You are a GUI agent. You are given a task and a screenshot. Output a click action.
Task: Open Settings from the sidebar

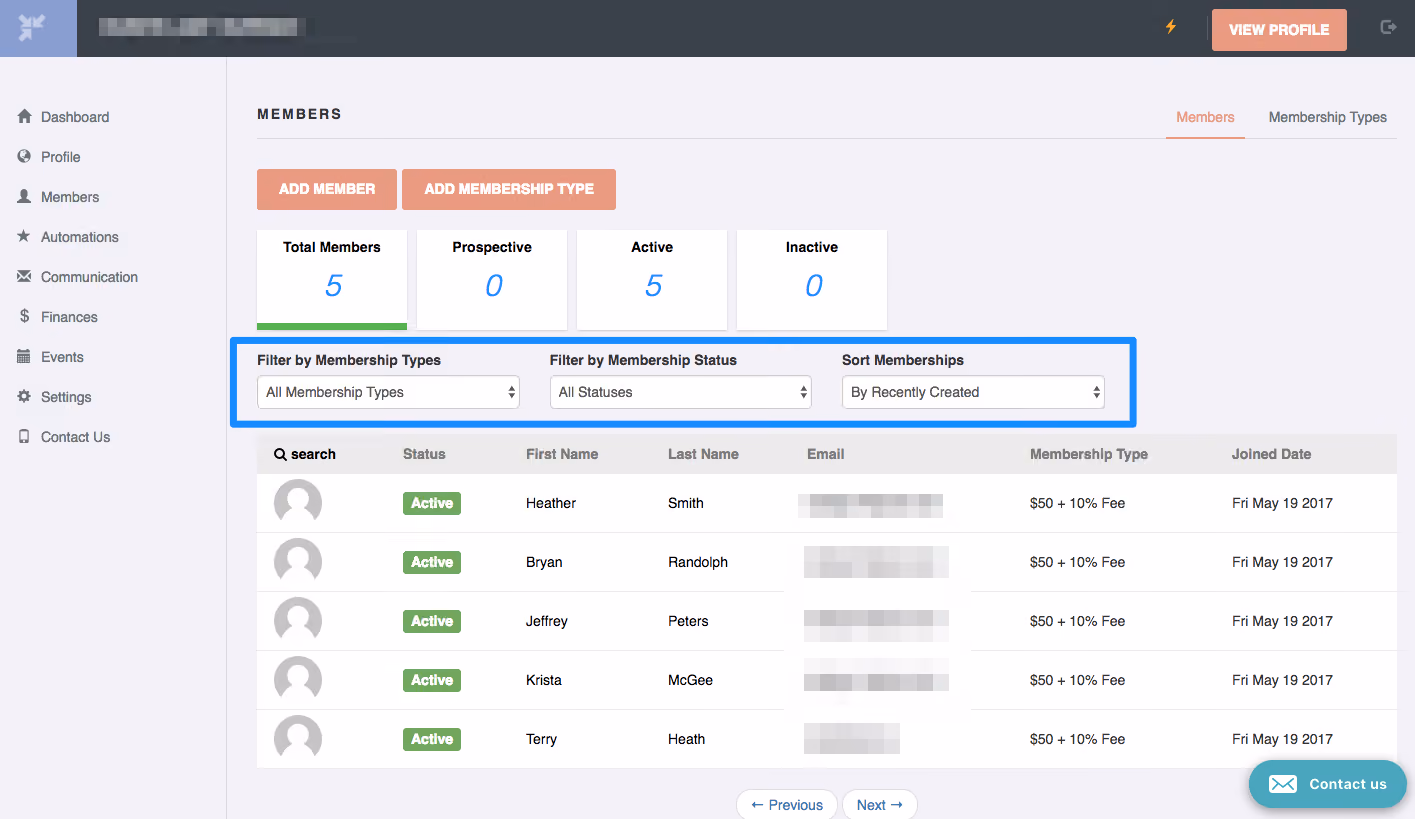tap(66, 397)
